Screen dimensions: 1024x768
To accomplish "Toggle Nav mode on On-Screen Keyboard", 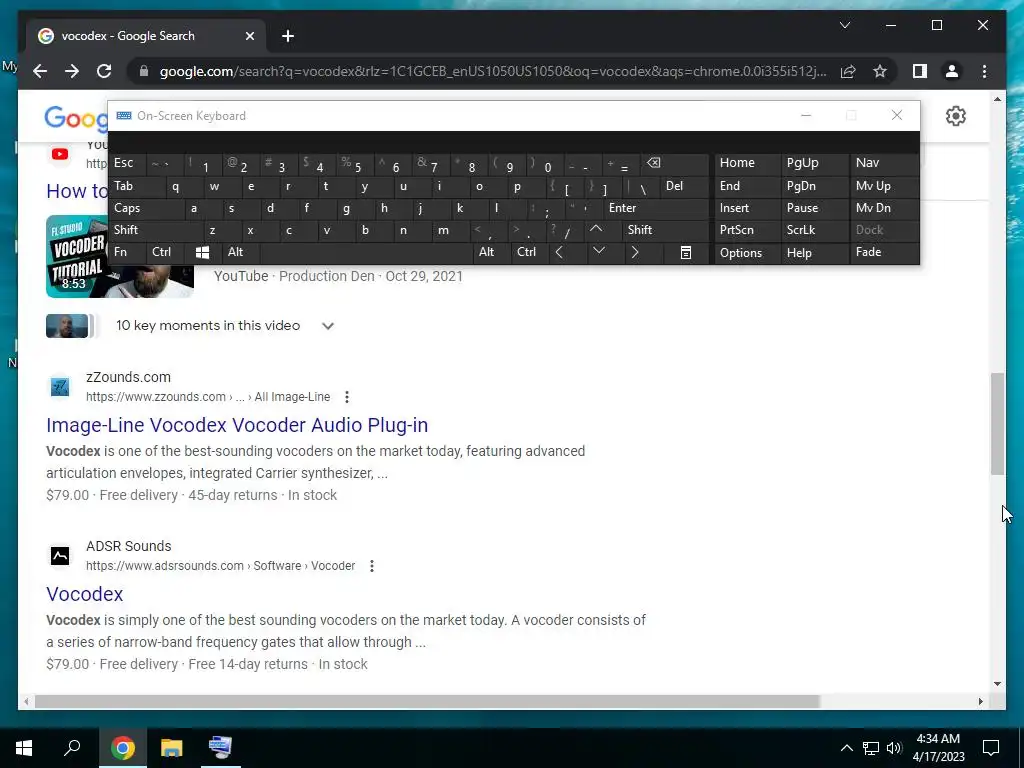I will (884, 163).
